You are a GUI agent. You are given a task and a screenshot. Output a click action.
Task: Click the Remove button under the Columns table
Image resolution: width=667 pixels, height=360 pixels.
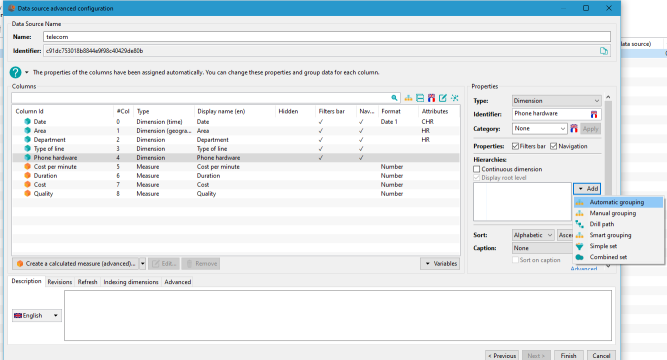[201, 263]
